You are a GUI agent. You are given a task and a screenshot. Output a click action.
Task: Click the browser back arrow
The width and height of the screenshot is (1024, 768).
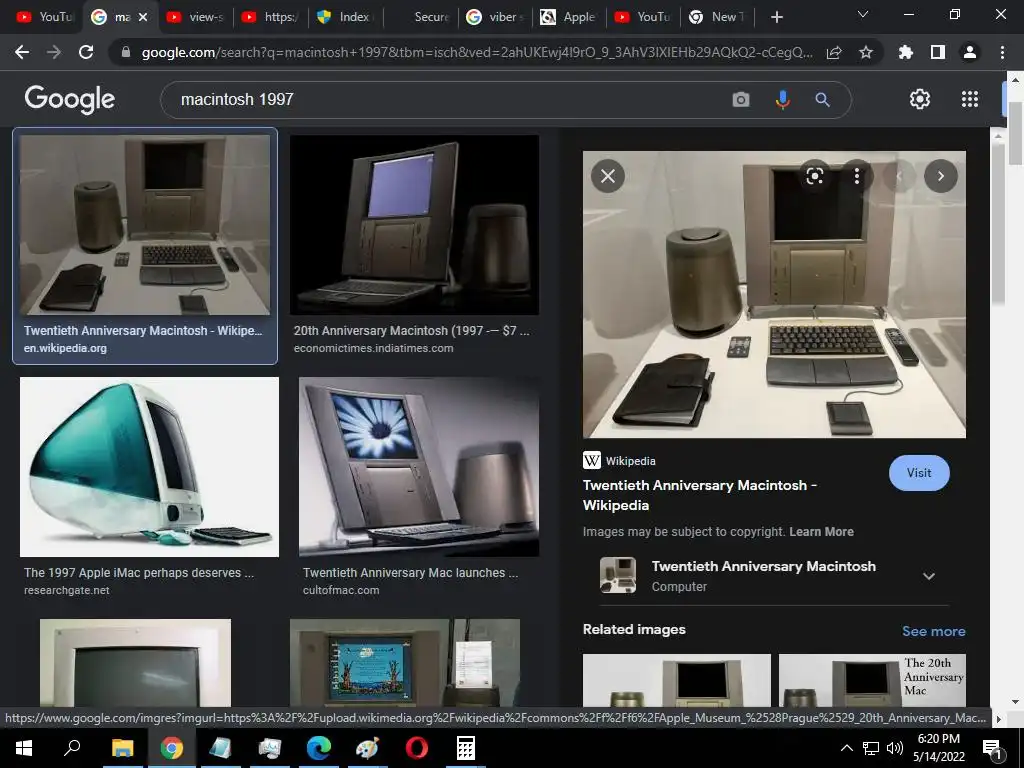point(22,52)
